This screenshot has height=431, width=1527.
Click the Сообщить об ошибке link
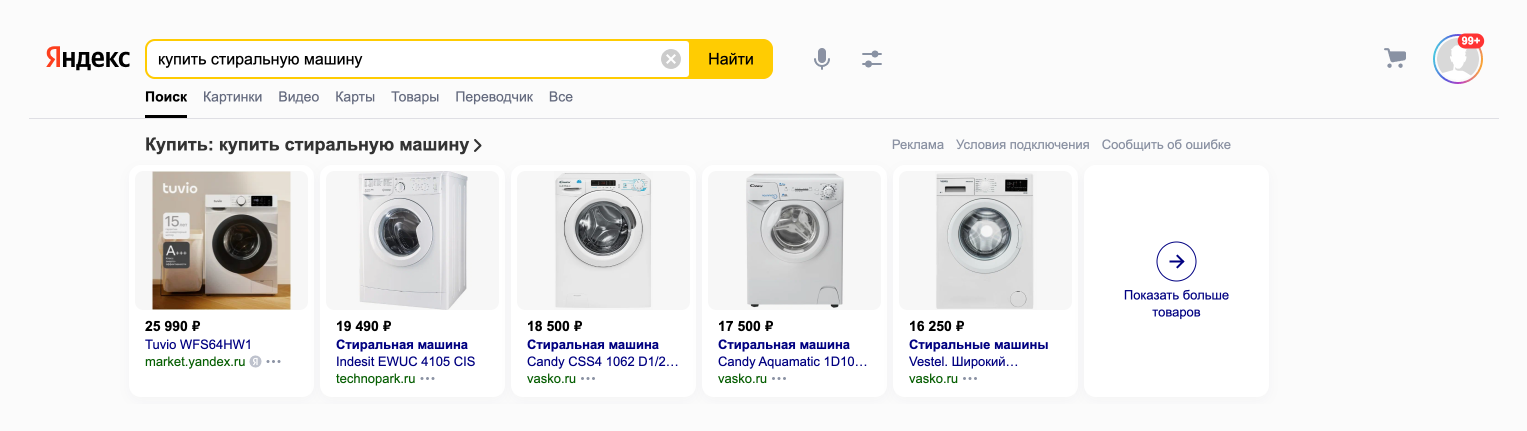click(1166, 145)
